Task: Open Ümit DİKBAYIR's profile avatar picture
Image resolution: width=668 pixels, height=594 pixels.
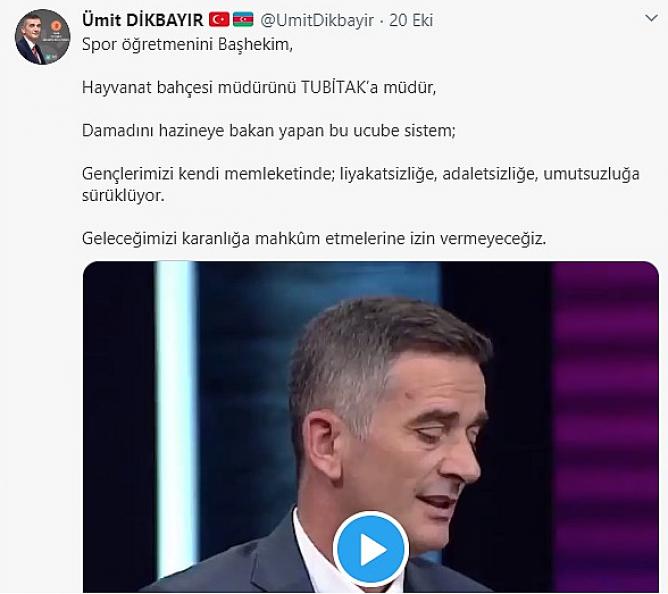Action: pyautogui.click(x=42, y=37)
